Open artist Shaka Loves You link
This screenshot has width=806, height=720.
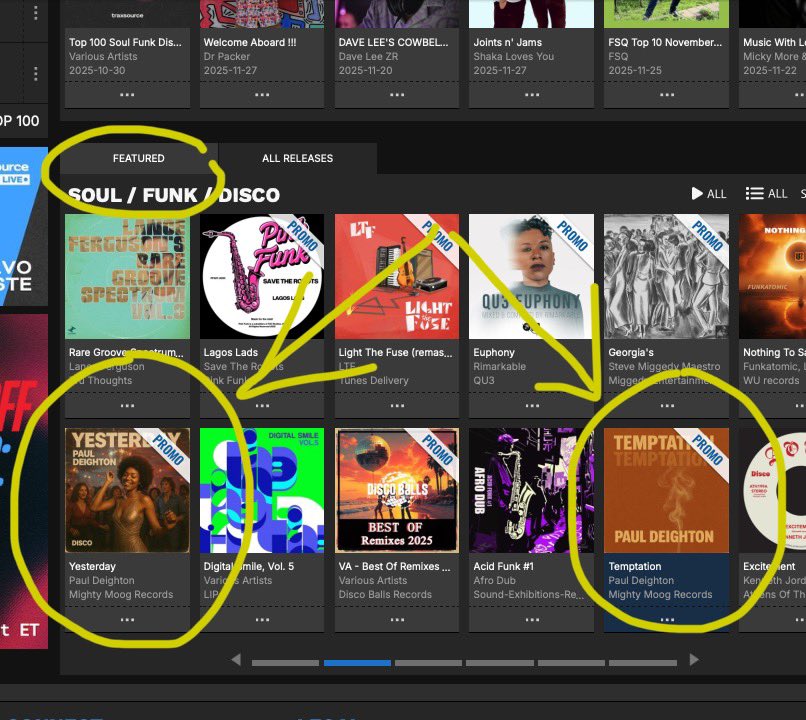514,57
